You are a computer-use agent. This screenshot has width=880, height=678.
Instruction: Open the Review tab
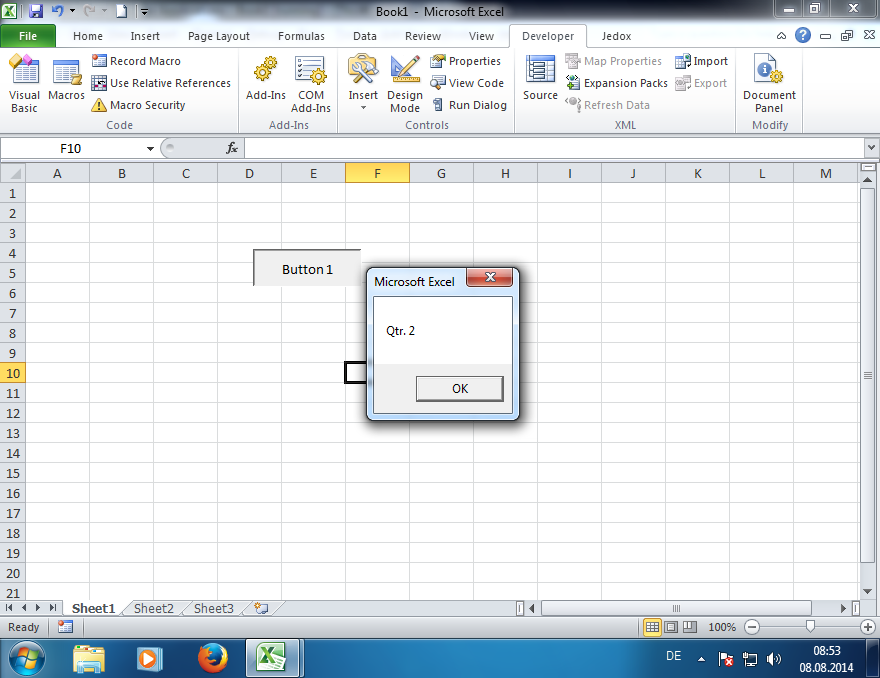pyautogui.click(x=423, y=36)
